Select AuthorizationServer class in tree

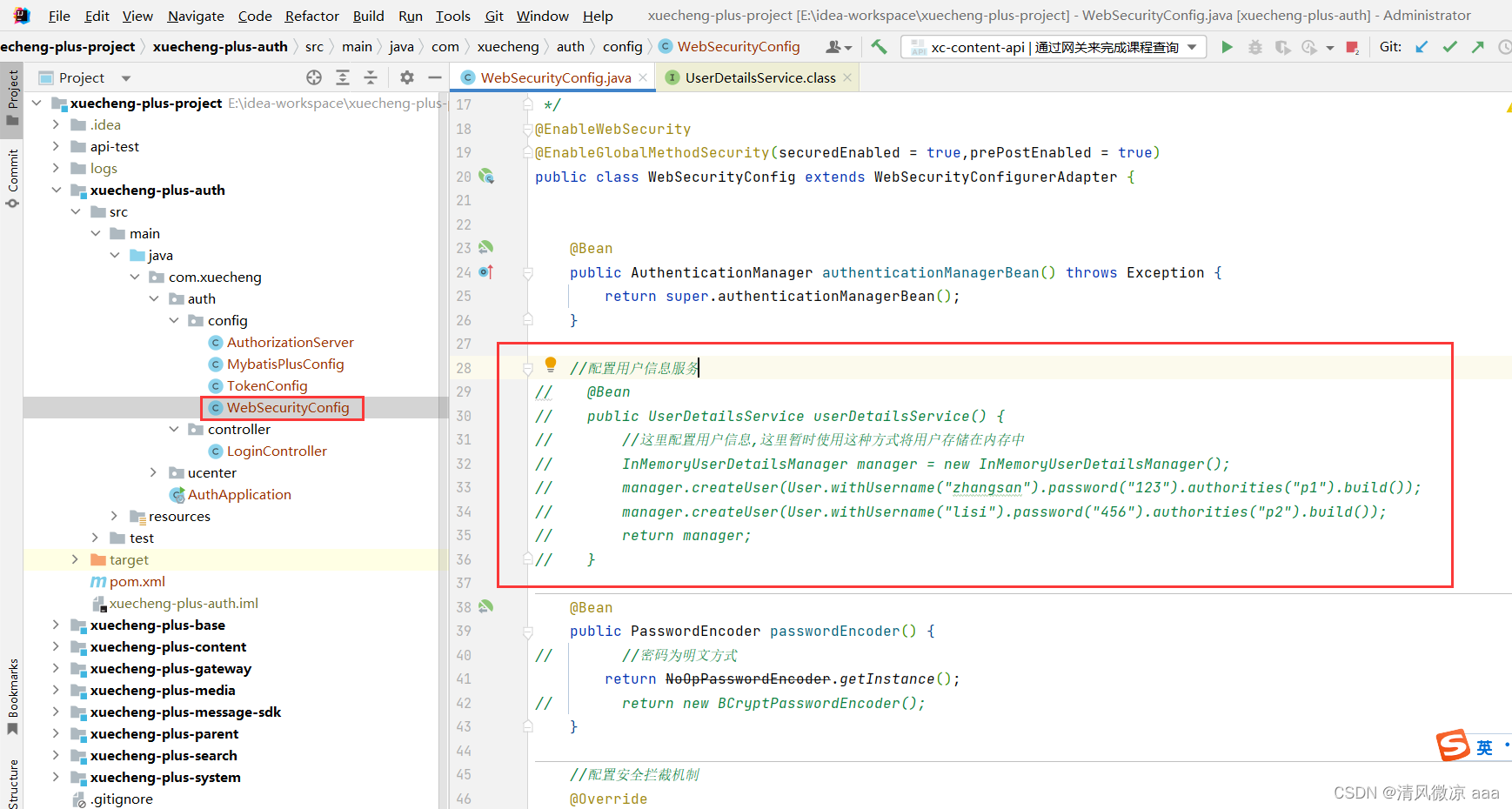(290, 342)
